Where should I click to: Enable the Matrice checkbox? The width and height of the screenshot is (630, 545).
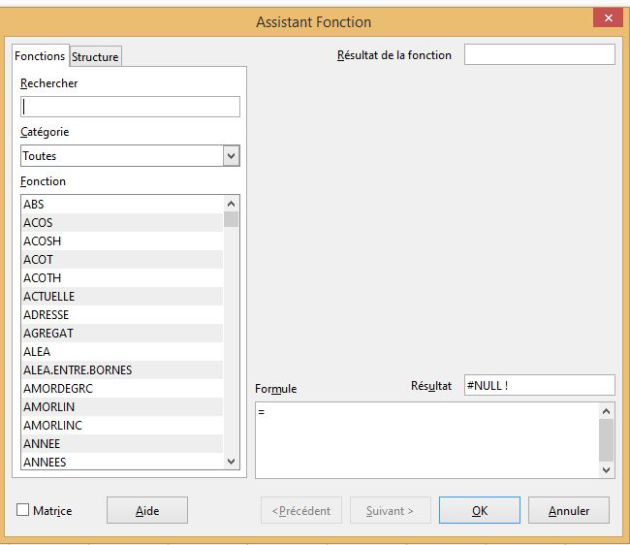tap(23, 510)
